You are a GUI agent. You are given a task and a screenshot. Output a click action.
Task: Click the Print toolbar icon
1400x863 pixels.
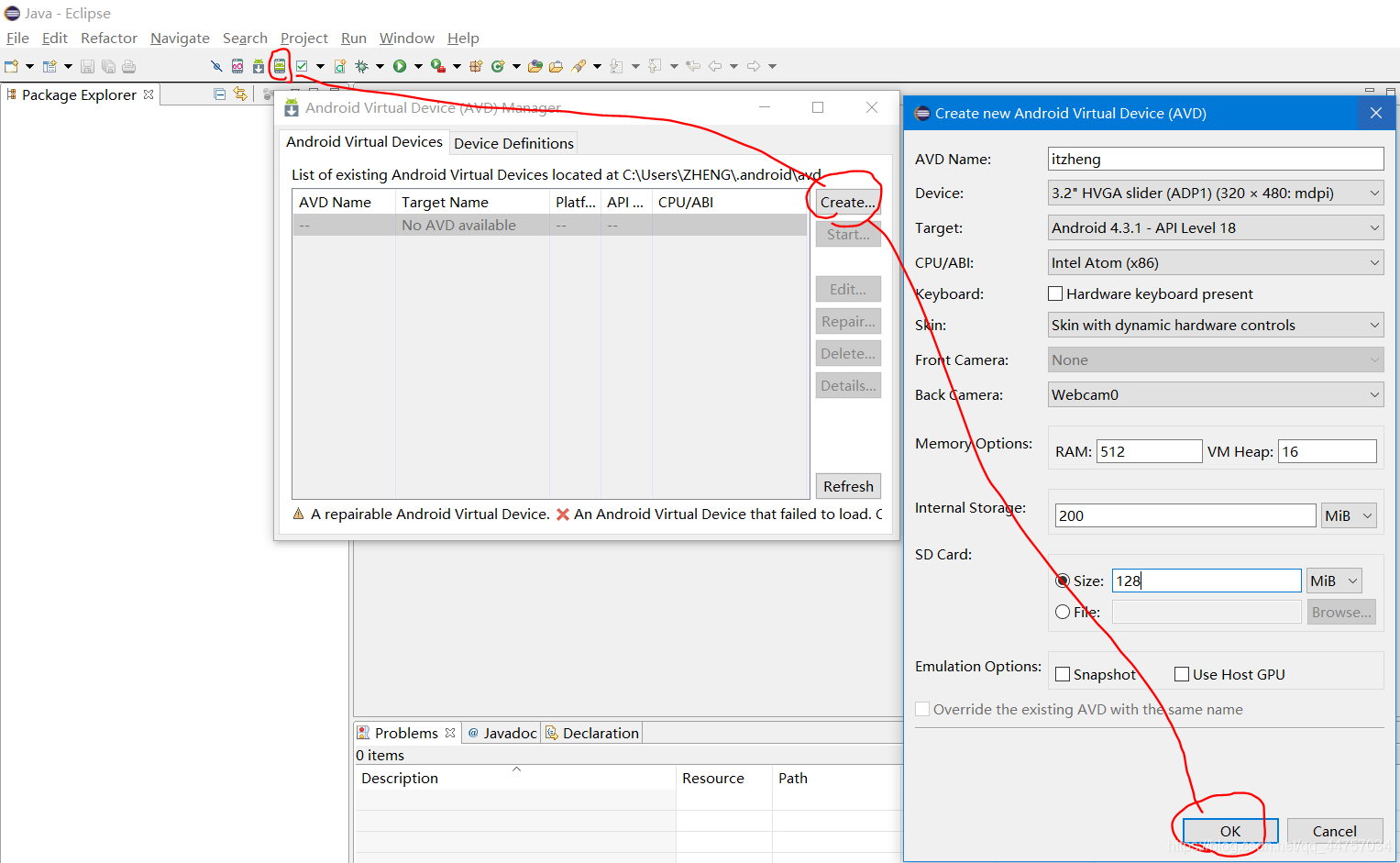pos(128,66)
